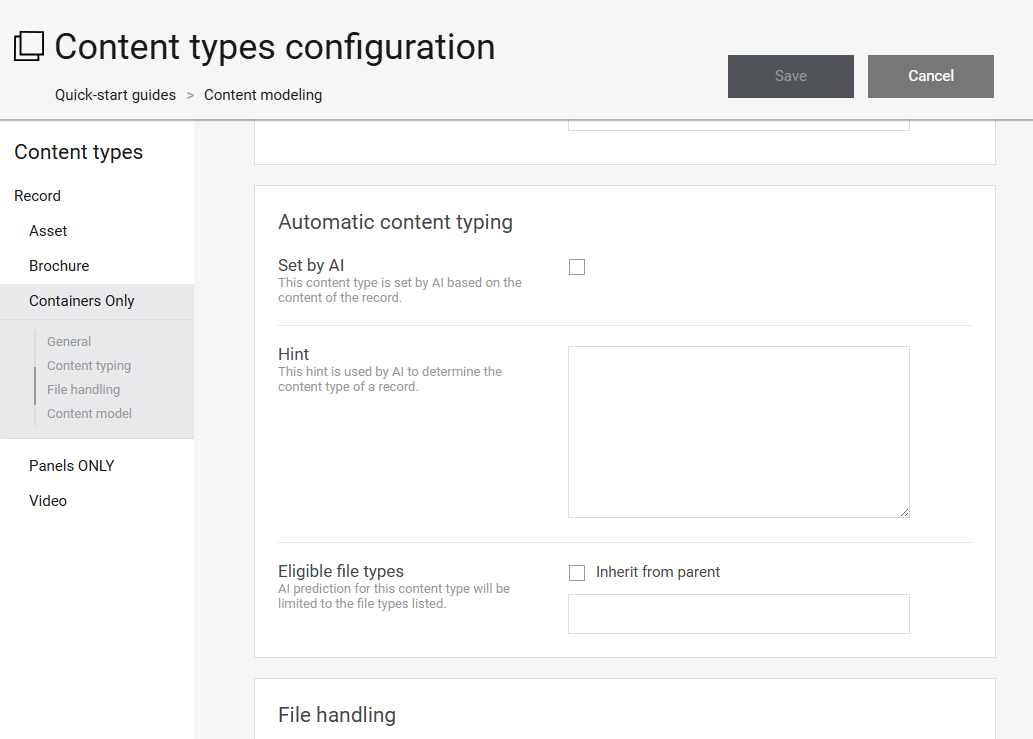
Task: Open the Quick-start guides breadcrumb link
Action: tap(115, 95)
